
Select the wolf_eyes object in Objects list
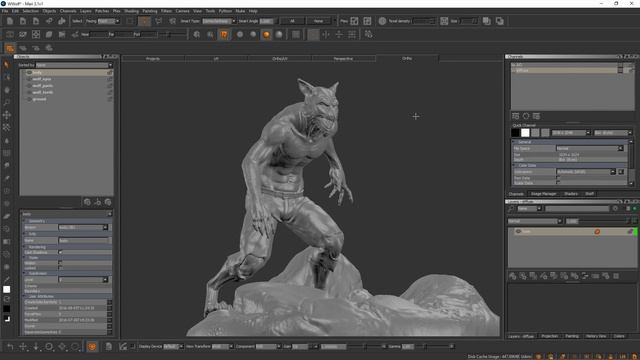tap(42, 79)
